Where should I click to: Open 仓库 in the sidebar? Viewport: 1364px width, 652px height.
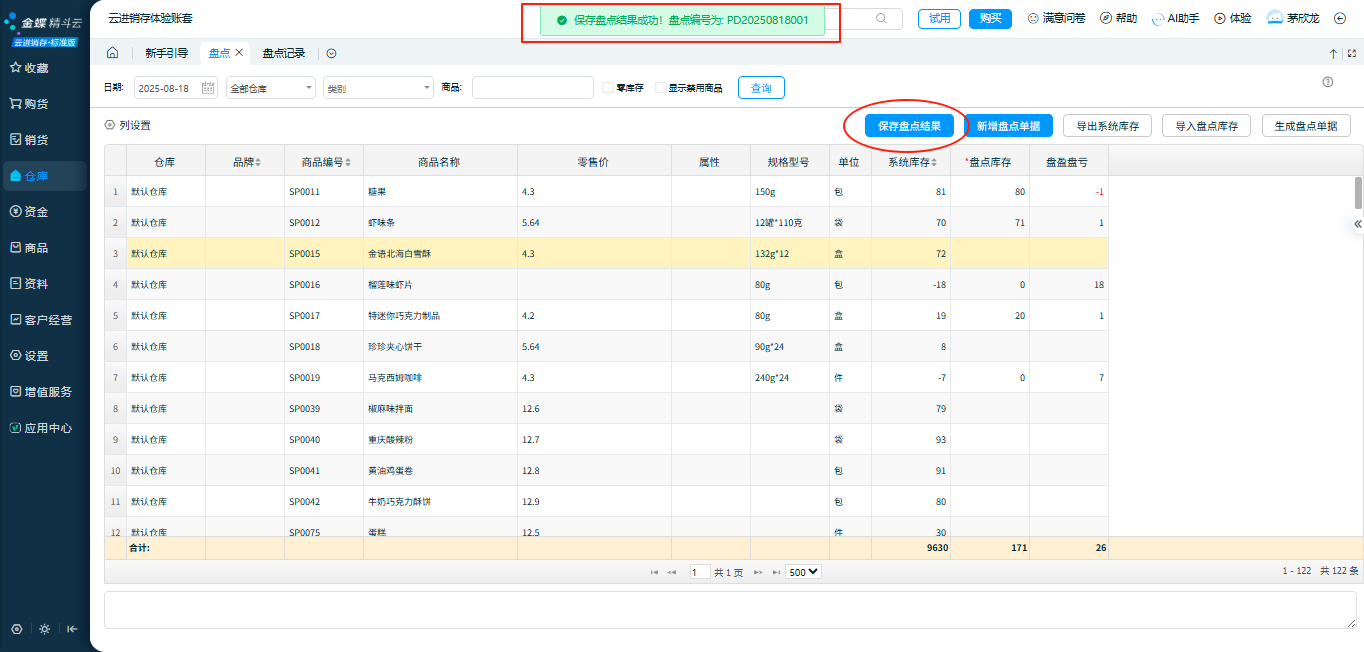37,176
